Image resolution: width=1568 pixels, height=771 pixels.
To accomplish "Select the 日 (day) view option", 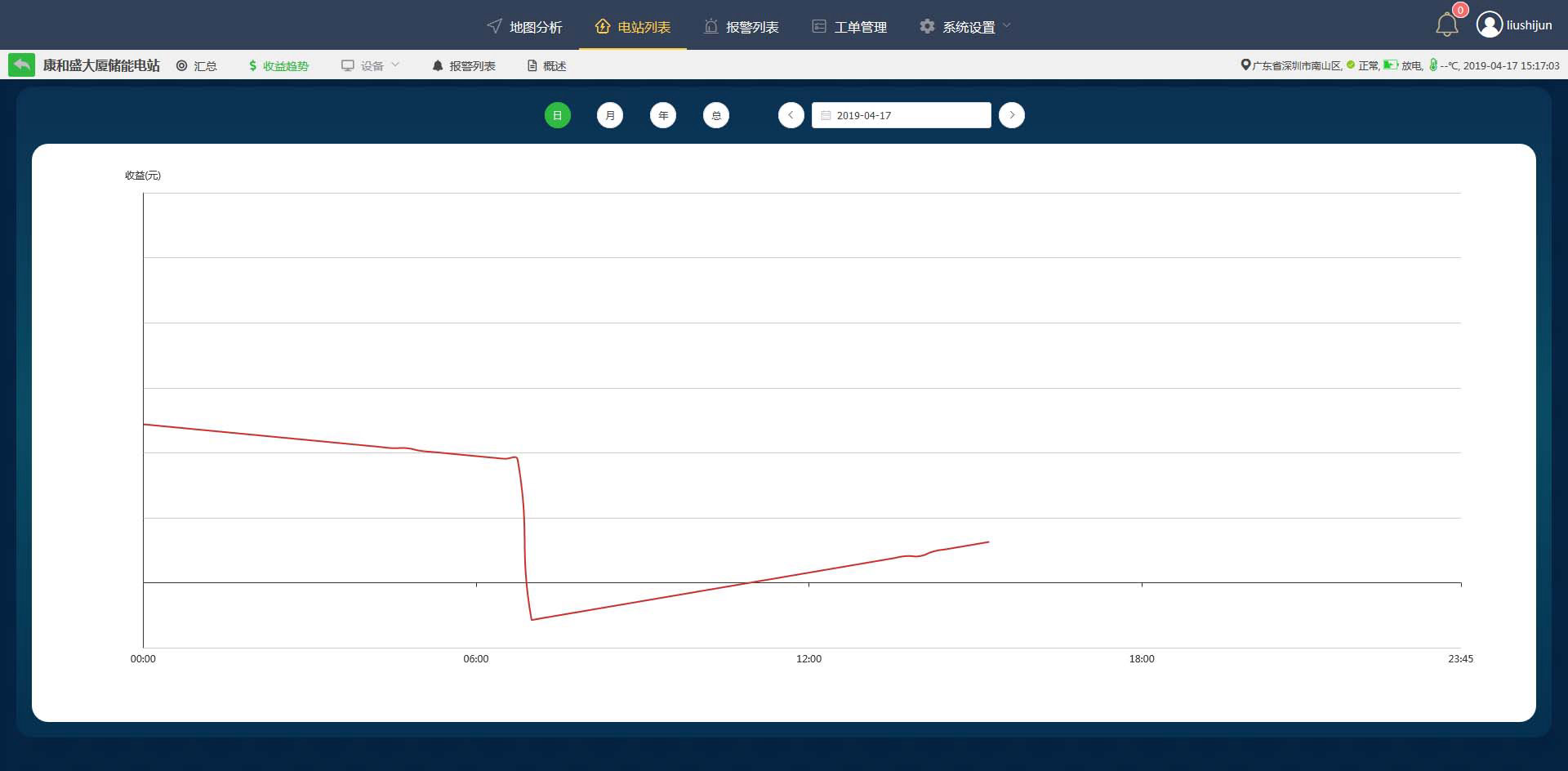I will coord(557,115).
